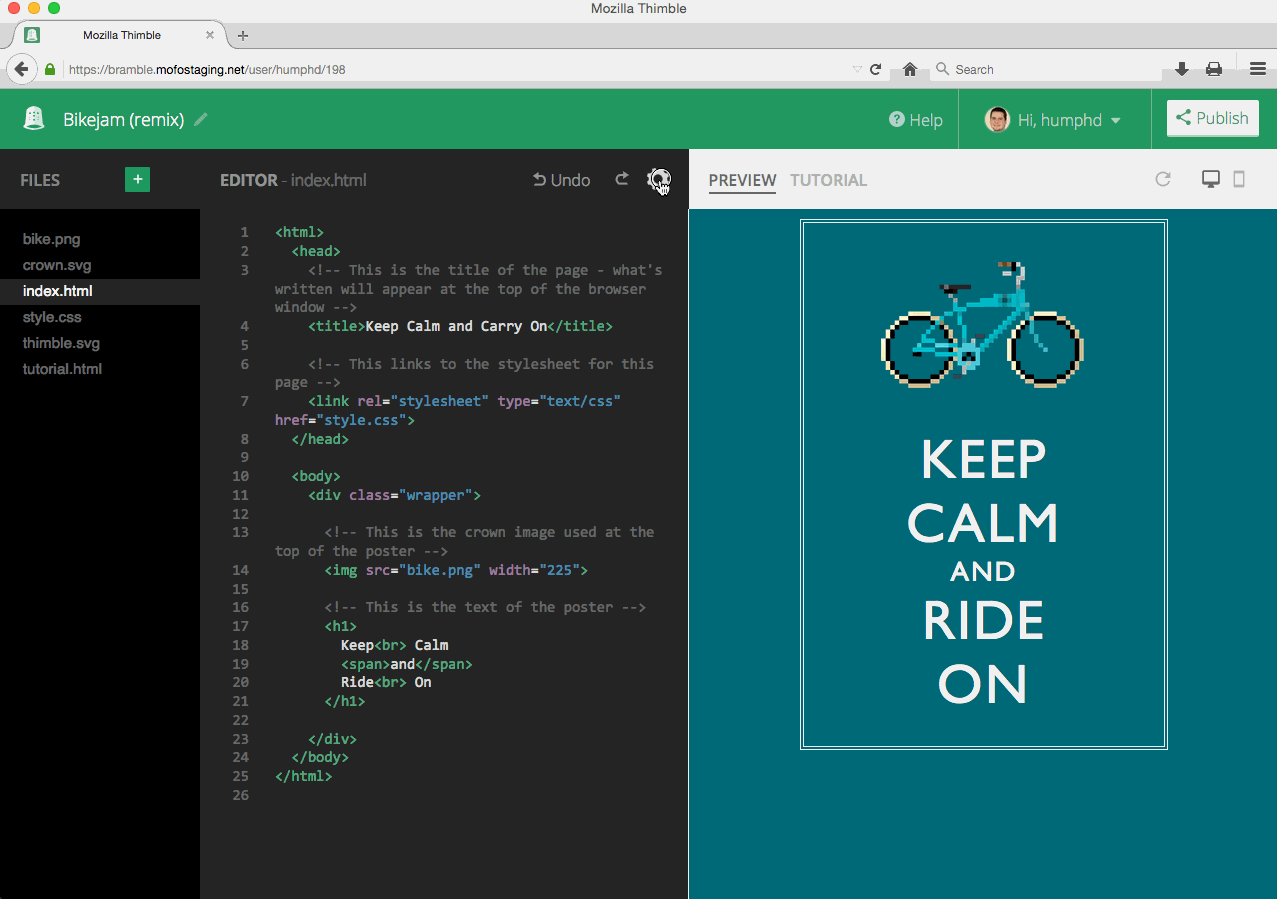Image resolution: width=1277 pixels, height=899 pixels.
Task: Open Help from the header
Action: pos(916,120)
